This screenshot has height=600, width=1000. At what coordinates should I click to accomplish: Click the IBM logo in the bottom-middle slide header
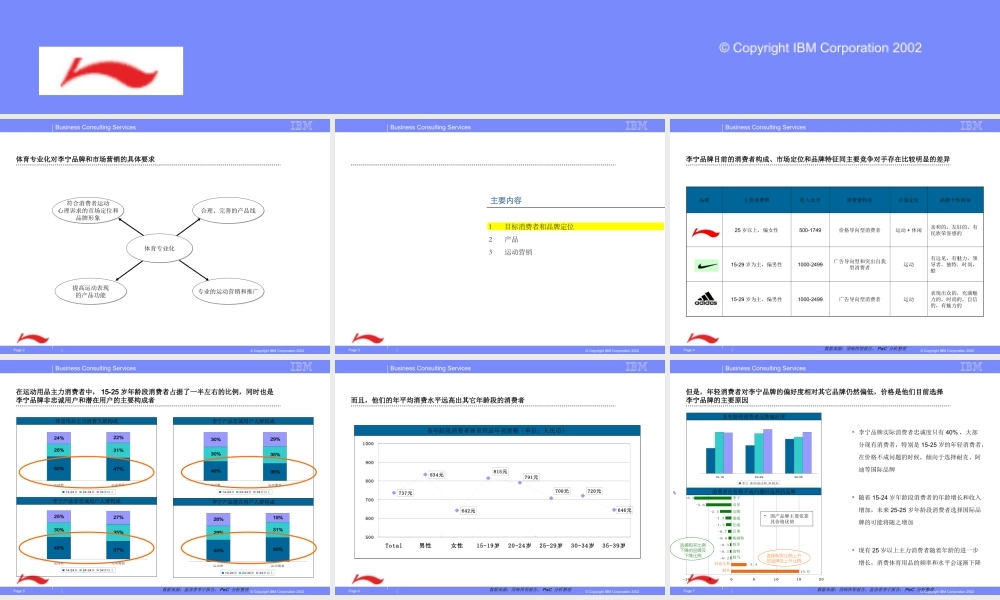click(636, 366)
